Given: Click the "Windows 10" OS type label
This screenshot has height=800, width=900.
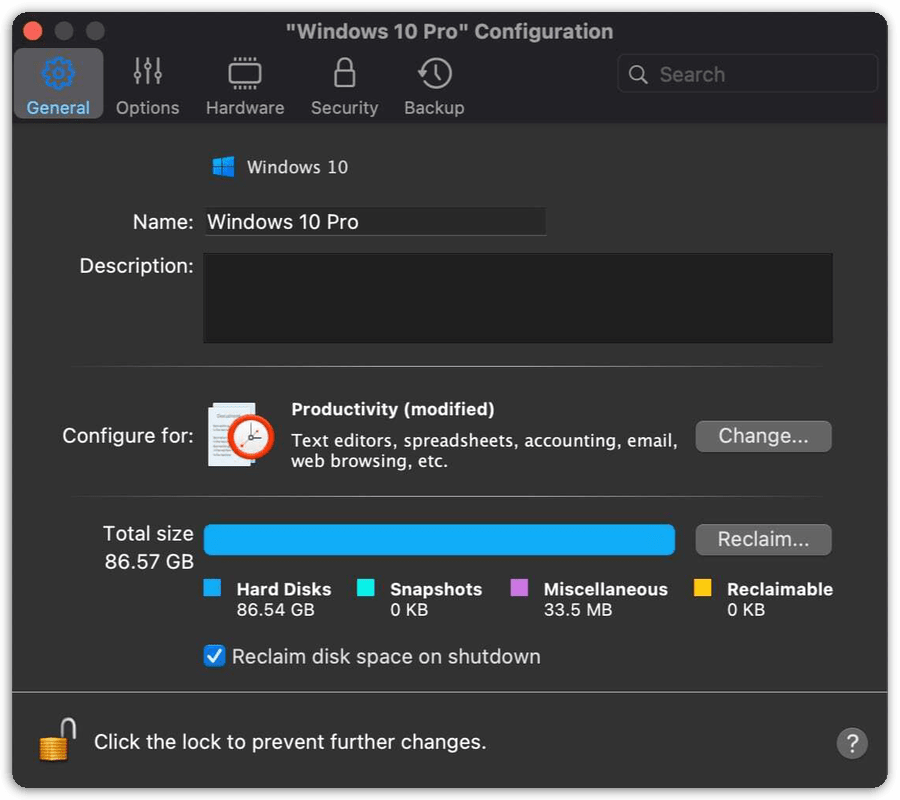Looking at the screenshot, I should [x=297, y=167].
